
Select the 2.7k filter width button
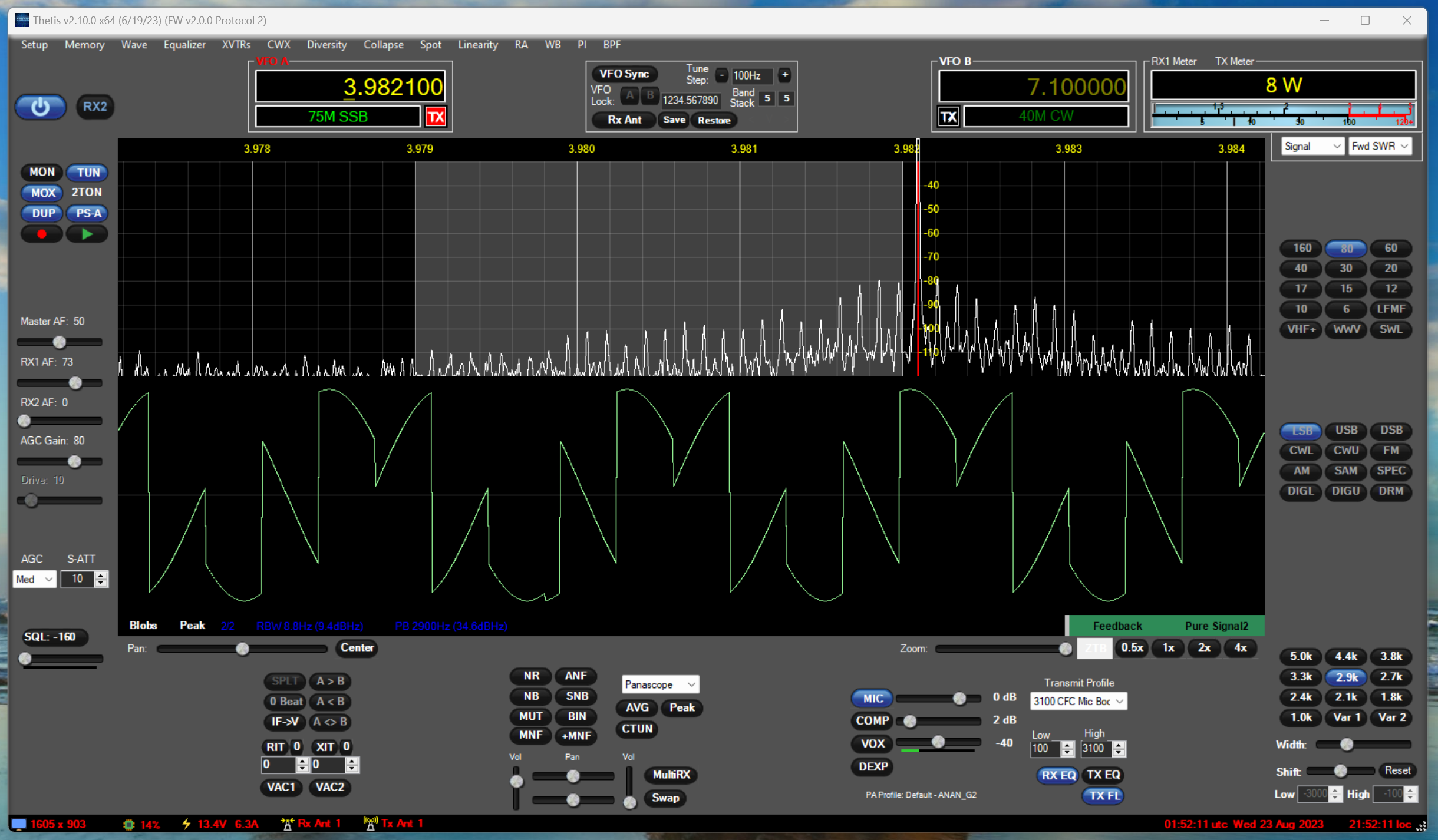(1391, 677)
